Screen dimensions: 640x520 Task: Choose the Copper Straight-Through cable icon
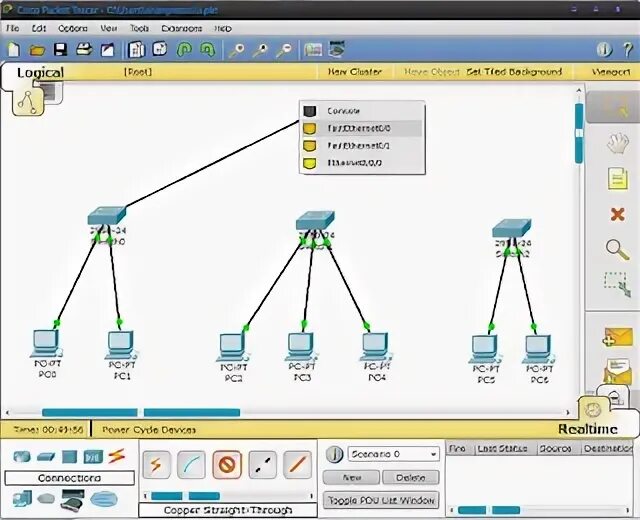click(x=227, y=464)
